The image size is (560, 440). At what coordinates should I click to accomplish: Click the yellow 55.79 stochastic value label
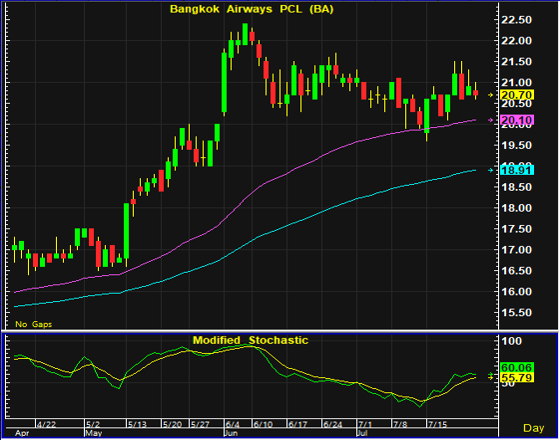pos(517,377)
